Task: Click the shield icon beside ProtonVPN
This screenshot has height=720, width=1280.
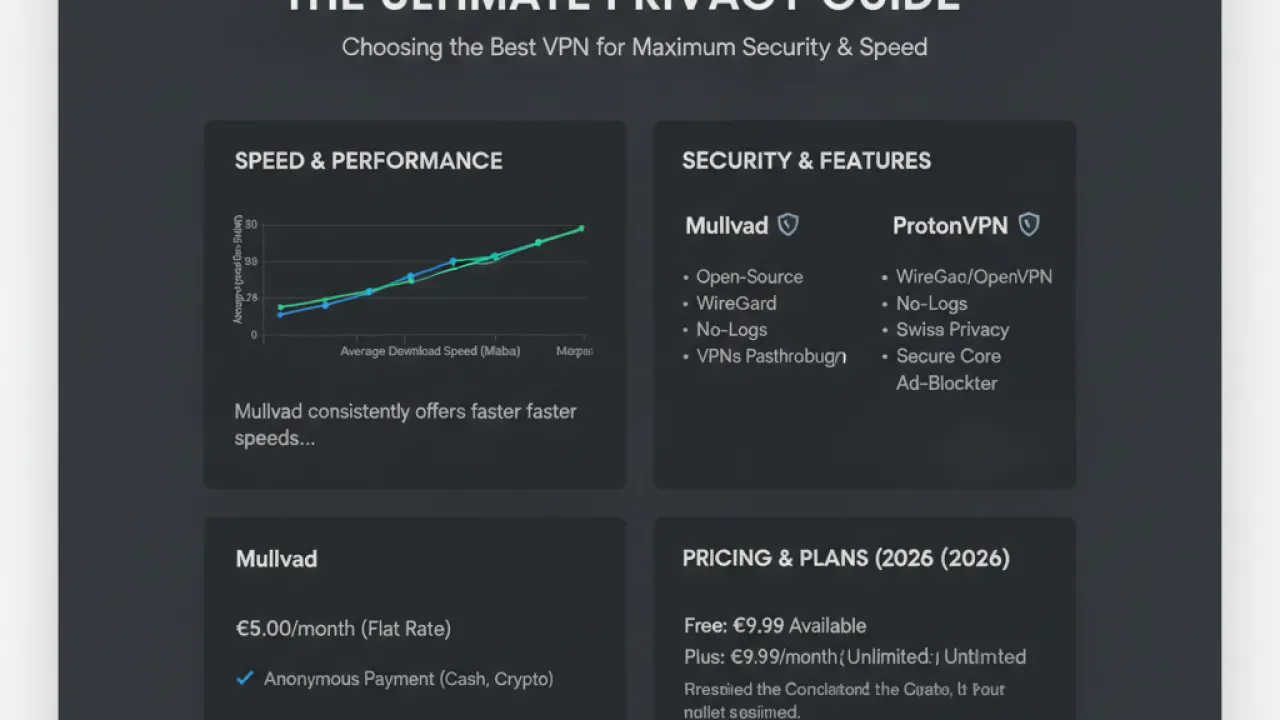Action: click(x=1029, y=225)
